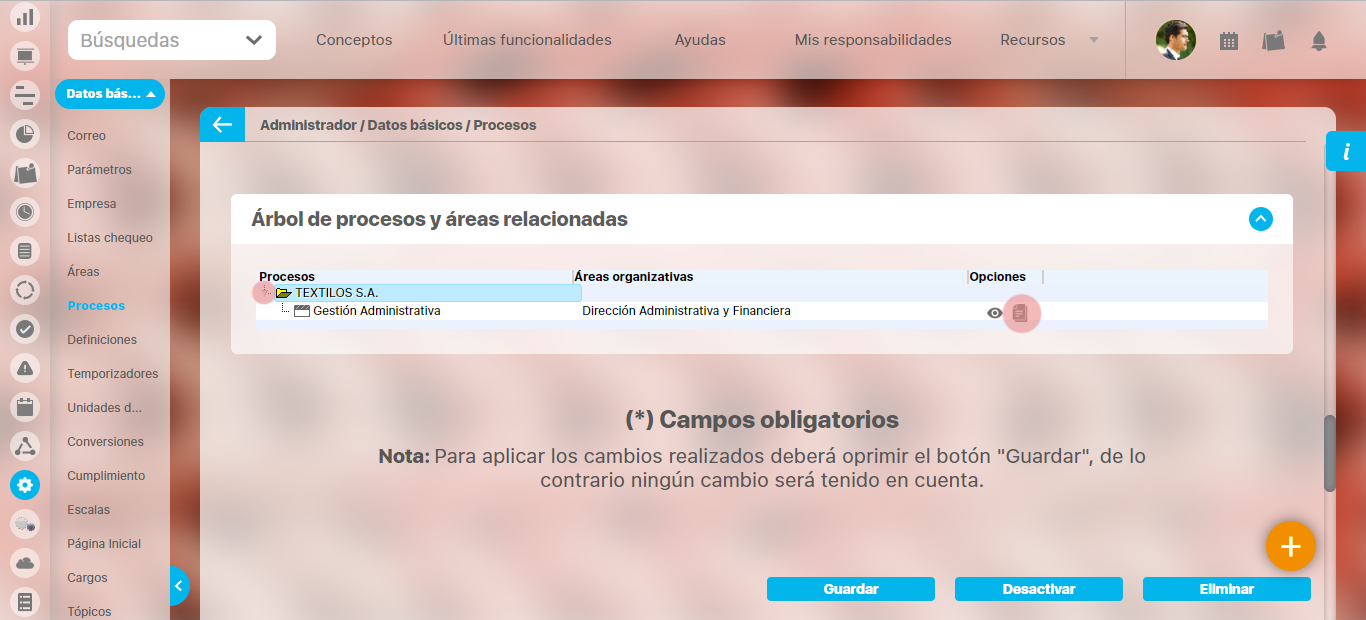This screenshot has height=620, width=1366.
Task: Click the Opciones column header
Action: tap(998, 277)
